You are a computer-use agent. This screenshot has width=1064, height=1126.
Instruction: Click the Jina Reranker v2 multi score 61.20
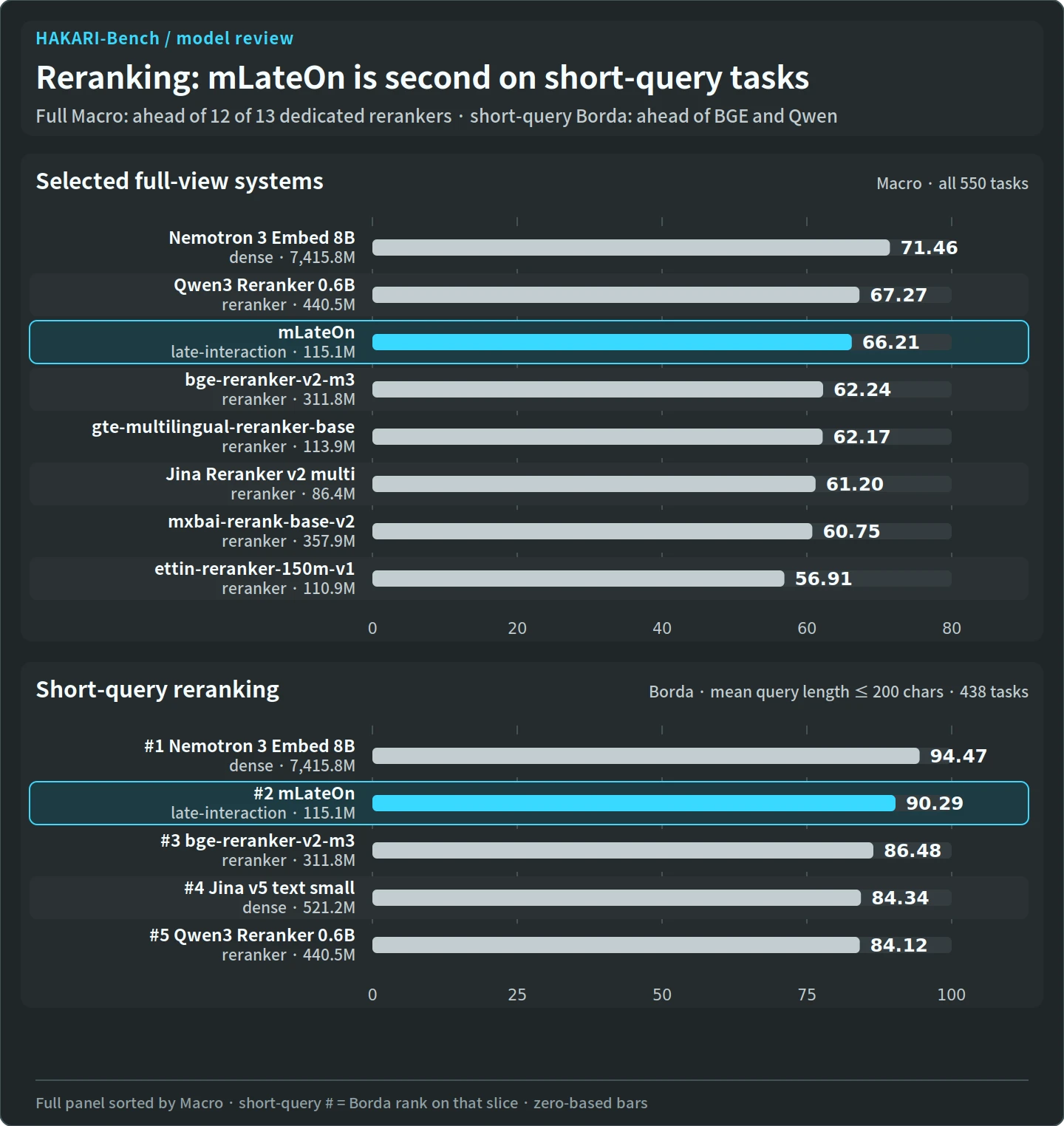pyautogui.click(x=855, y=484)
